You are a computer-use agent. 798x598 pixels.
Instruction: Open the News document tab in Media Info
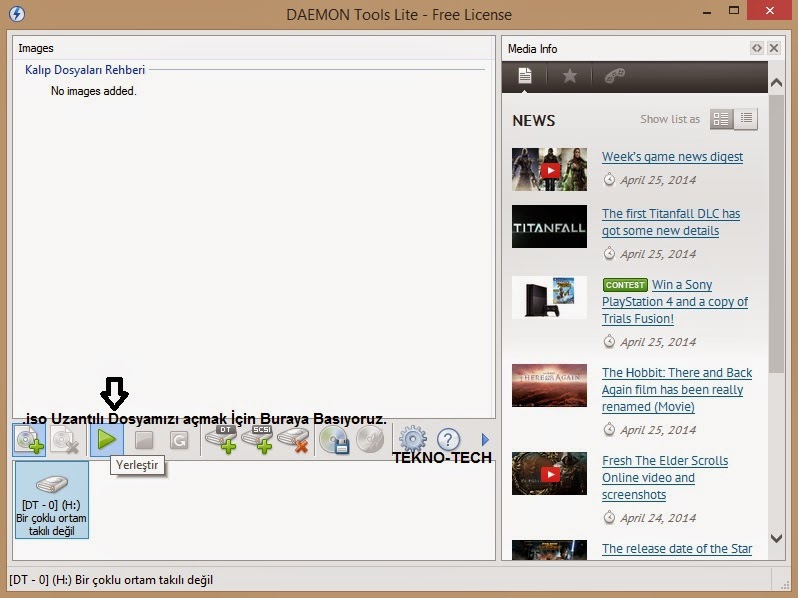pyautogui.click(x=525, y=76)
